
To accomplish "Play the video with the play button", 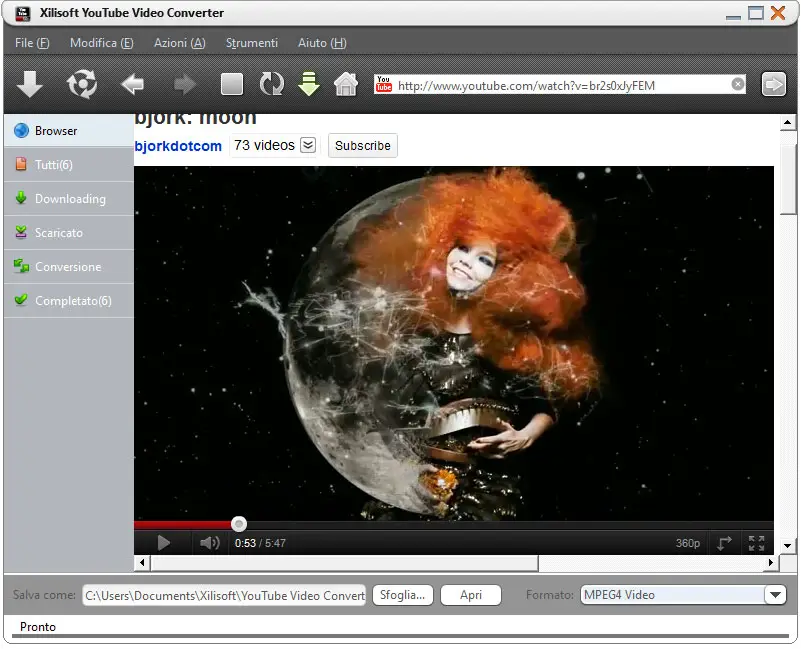I will tap(163, 543).
